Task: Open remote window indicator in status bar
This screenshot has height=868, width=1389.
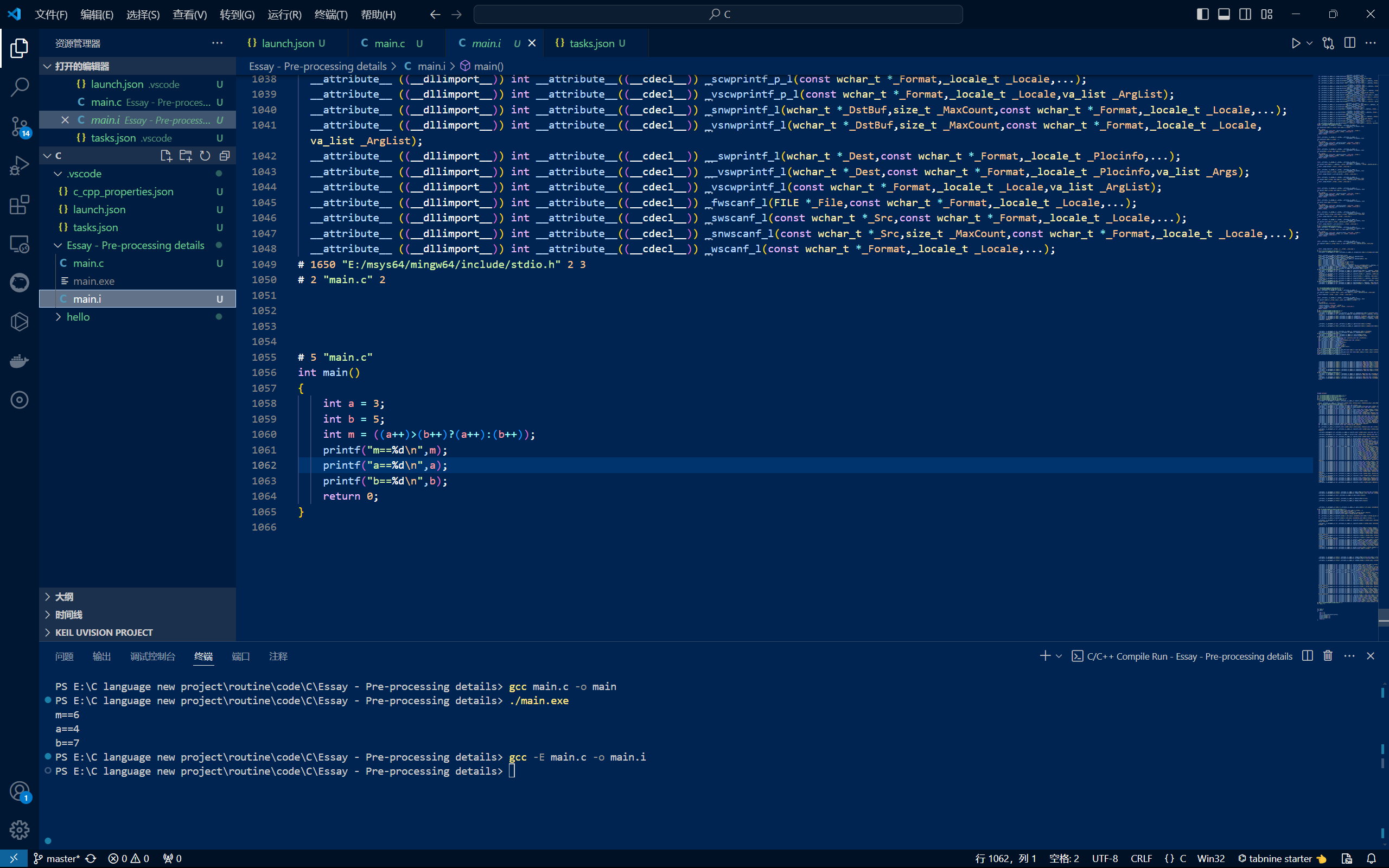Action: pos(13,858)
